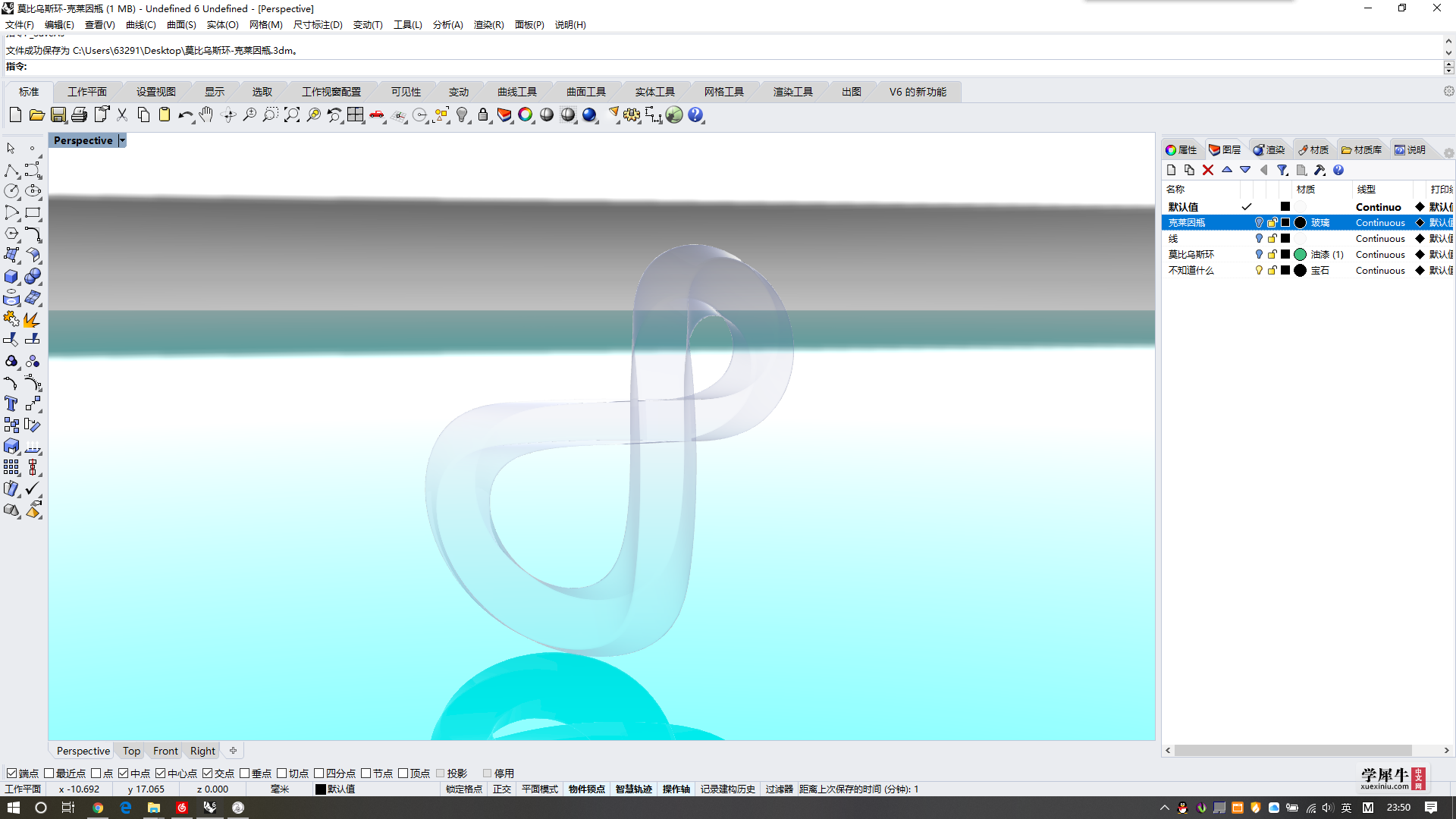Open the 渲染(R) menu
The height and width of the screenshot is (819, 1456).
pos(488,25)
